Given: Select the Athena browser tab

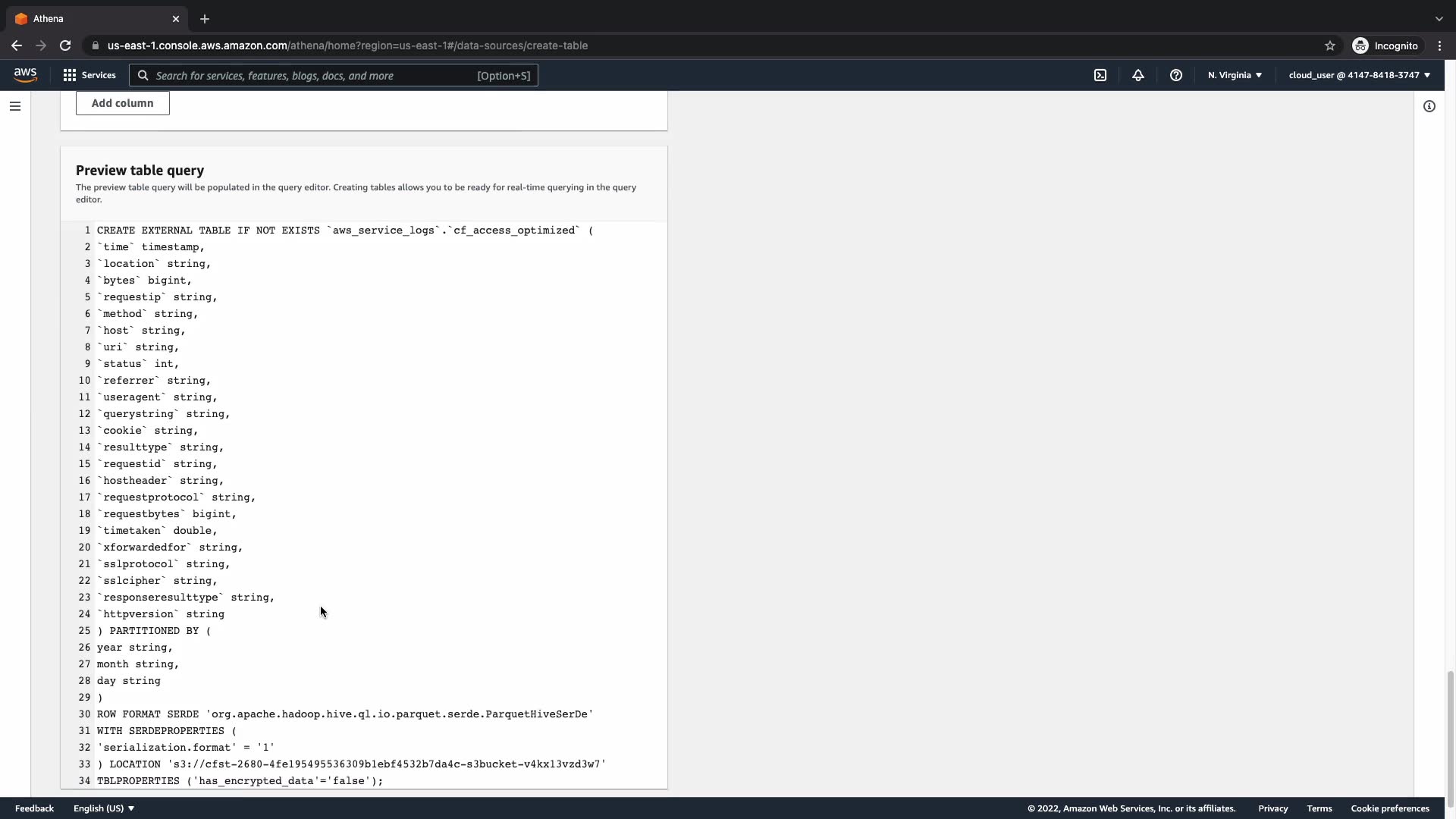Looking at the screenshot, I should pyautogui.click(x=91, y=18).
